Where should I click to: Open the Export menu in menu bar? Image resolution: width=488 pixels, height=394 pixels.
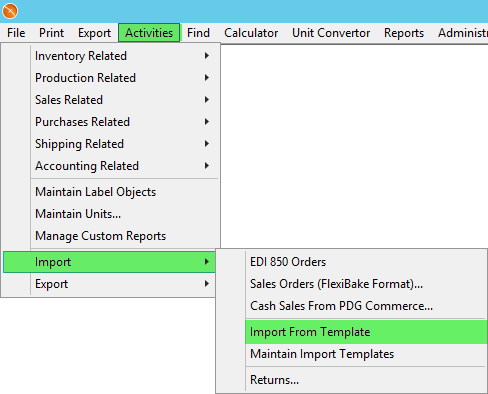click(x=94, y=33)
